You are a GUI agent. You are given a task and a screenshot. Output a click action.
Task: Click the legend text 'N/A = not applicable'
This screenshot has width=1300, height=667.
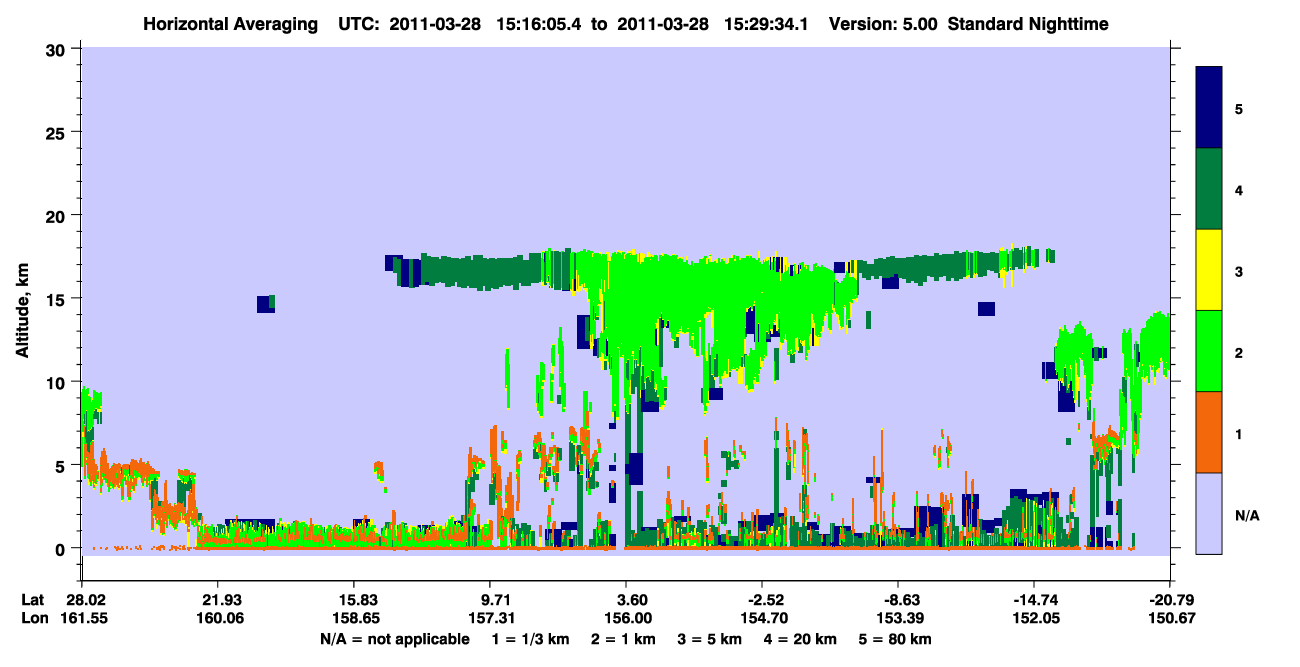[394, 639]
